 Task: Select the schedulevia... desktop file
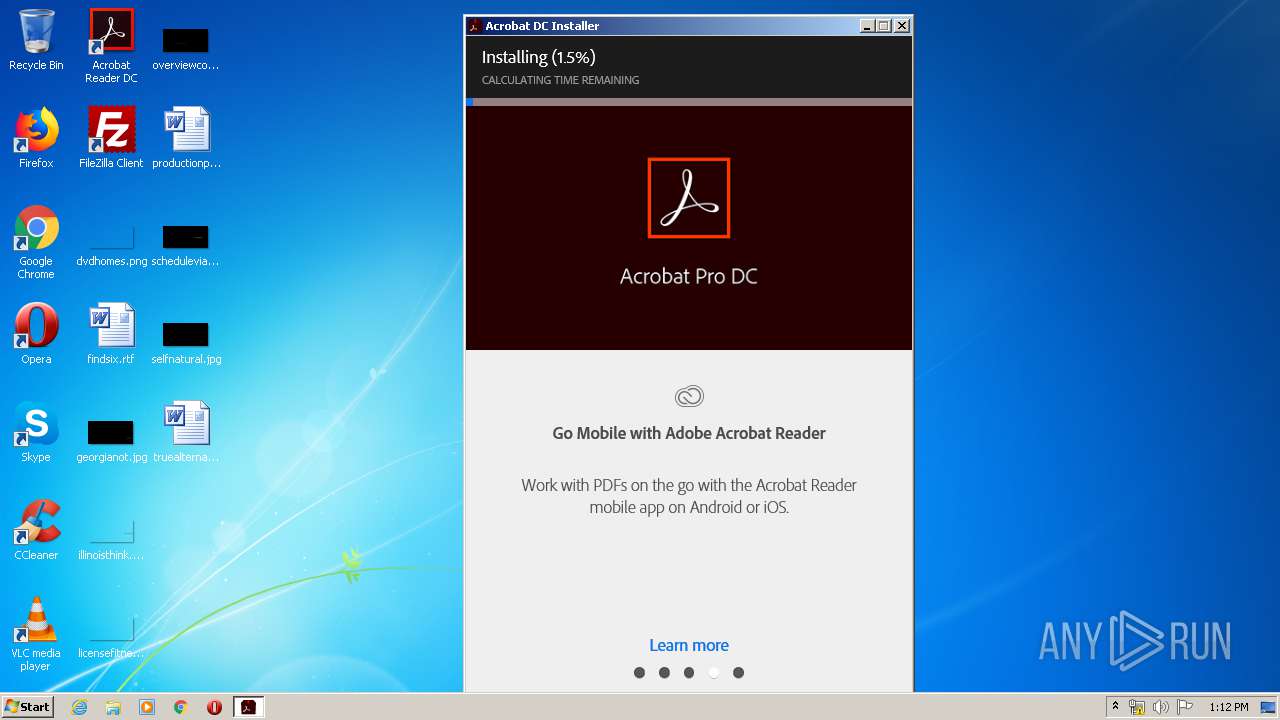186,246
